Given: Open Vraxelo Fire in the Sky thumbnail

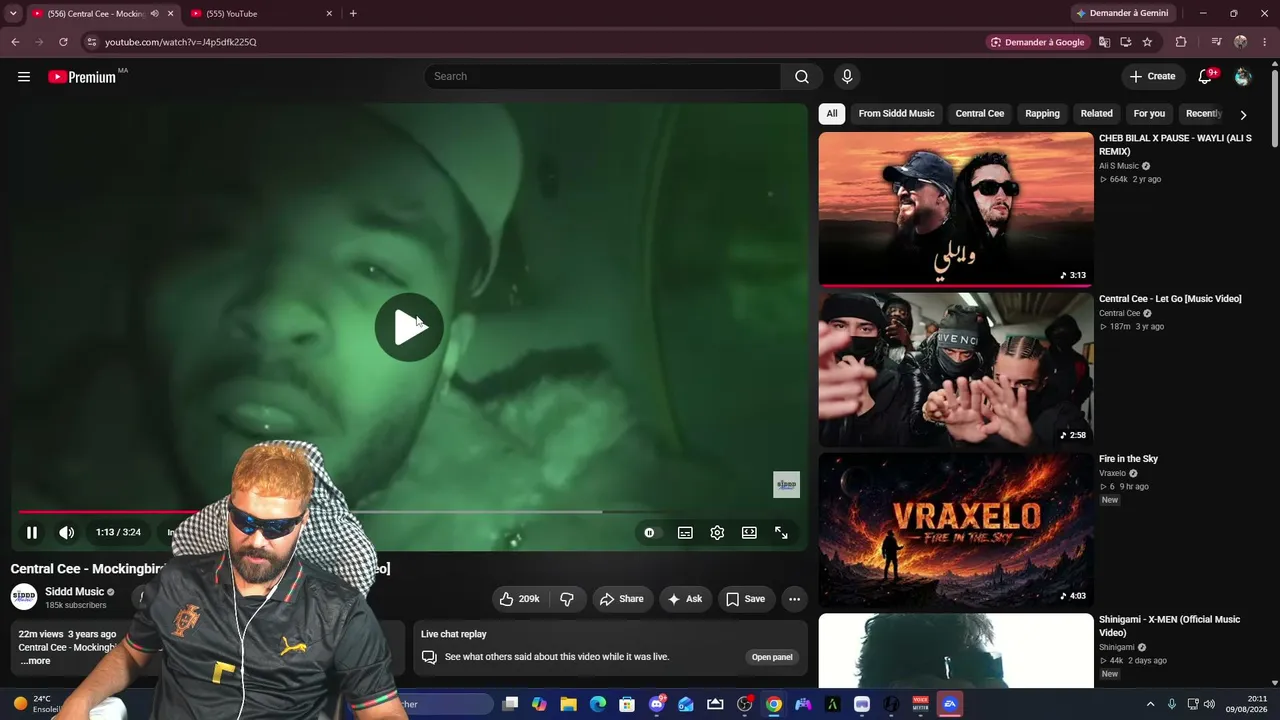Looking at the screenshot, I should 956,530.
